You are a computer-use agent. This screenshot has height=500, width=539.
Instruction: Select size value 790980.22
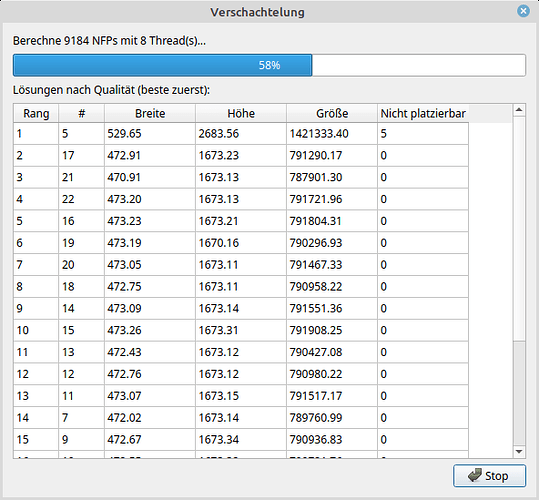(x=332, y=374)
